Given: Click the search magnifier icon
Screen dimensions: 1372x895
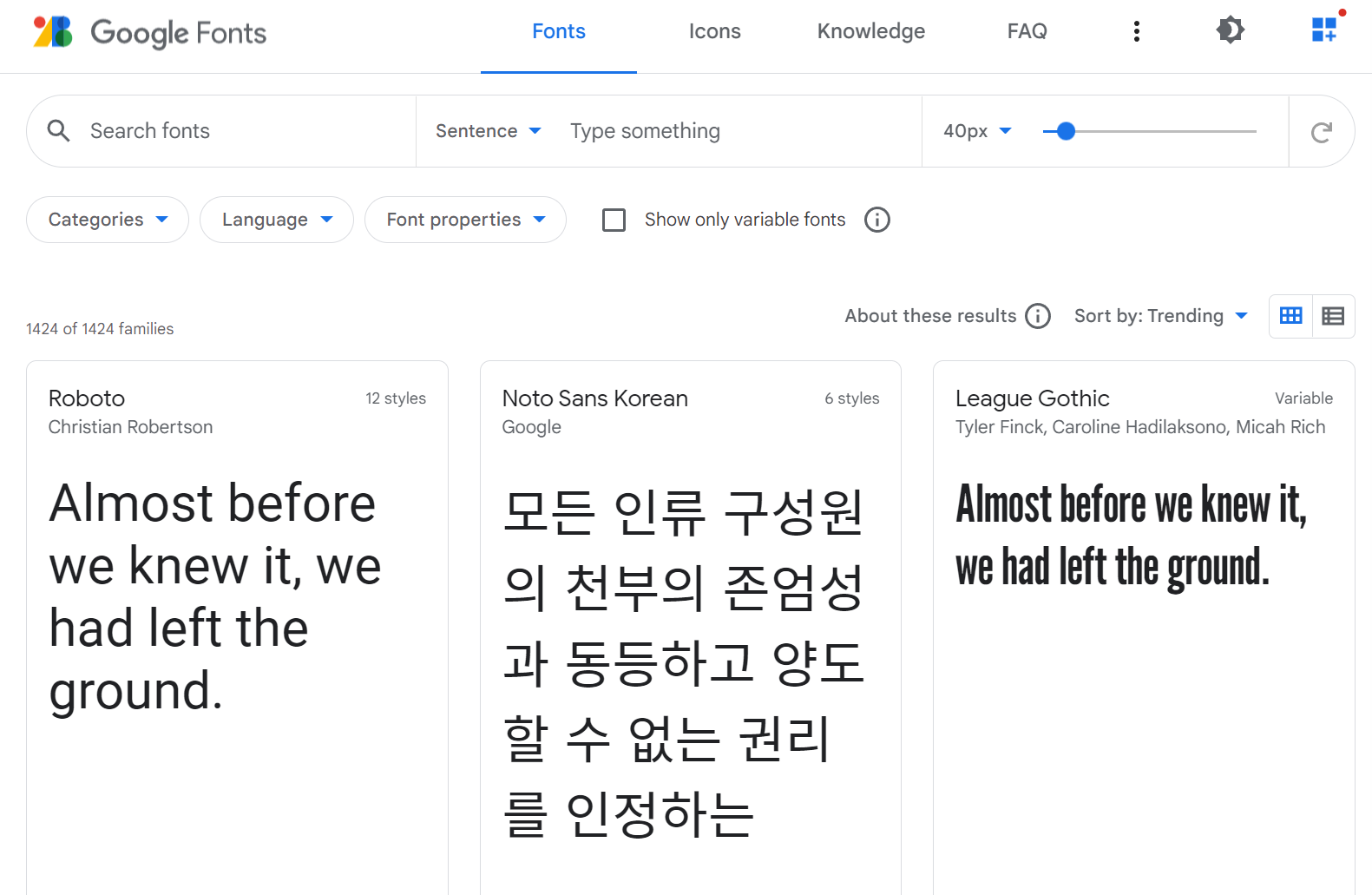Looking at the screenshot, I should (x=58, y=131).
